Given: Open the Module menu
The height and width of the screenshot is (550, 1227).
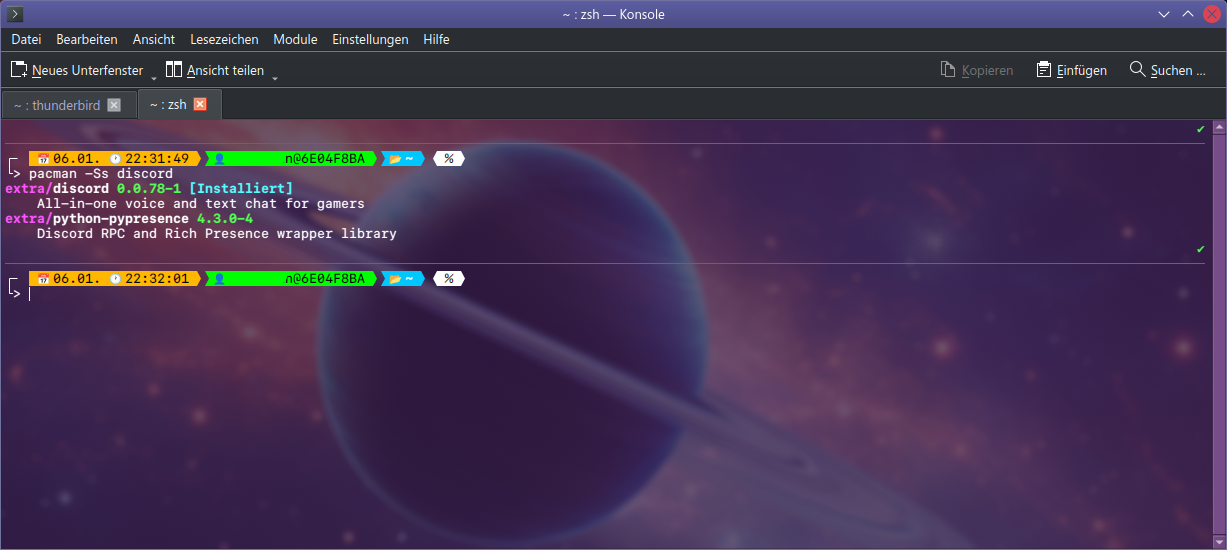Looking at the screenshot, I should click(x=295, y=40).
